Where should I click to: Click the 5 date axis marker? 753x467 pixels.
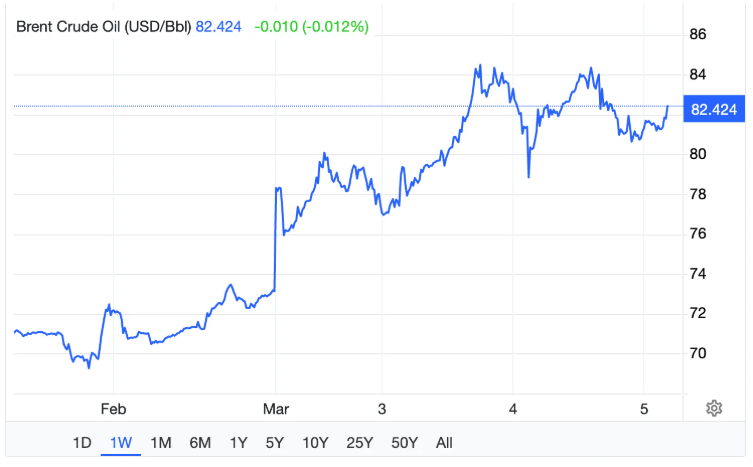coord(644,408)
